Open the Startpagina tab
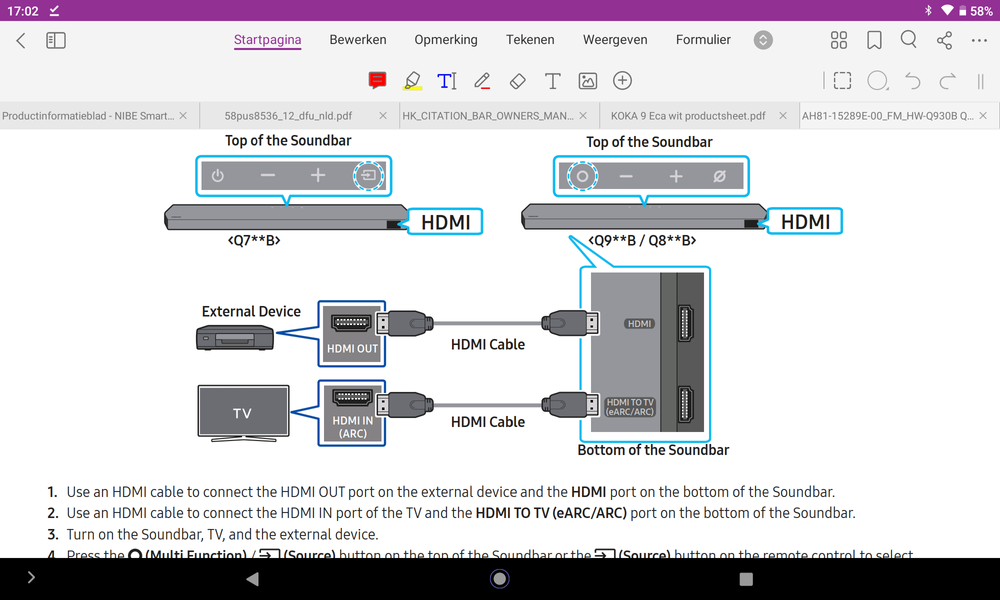Screen dimensions: 1000x600 pyautogui.click(x=267, y=40)
